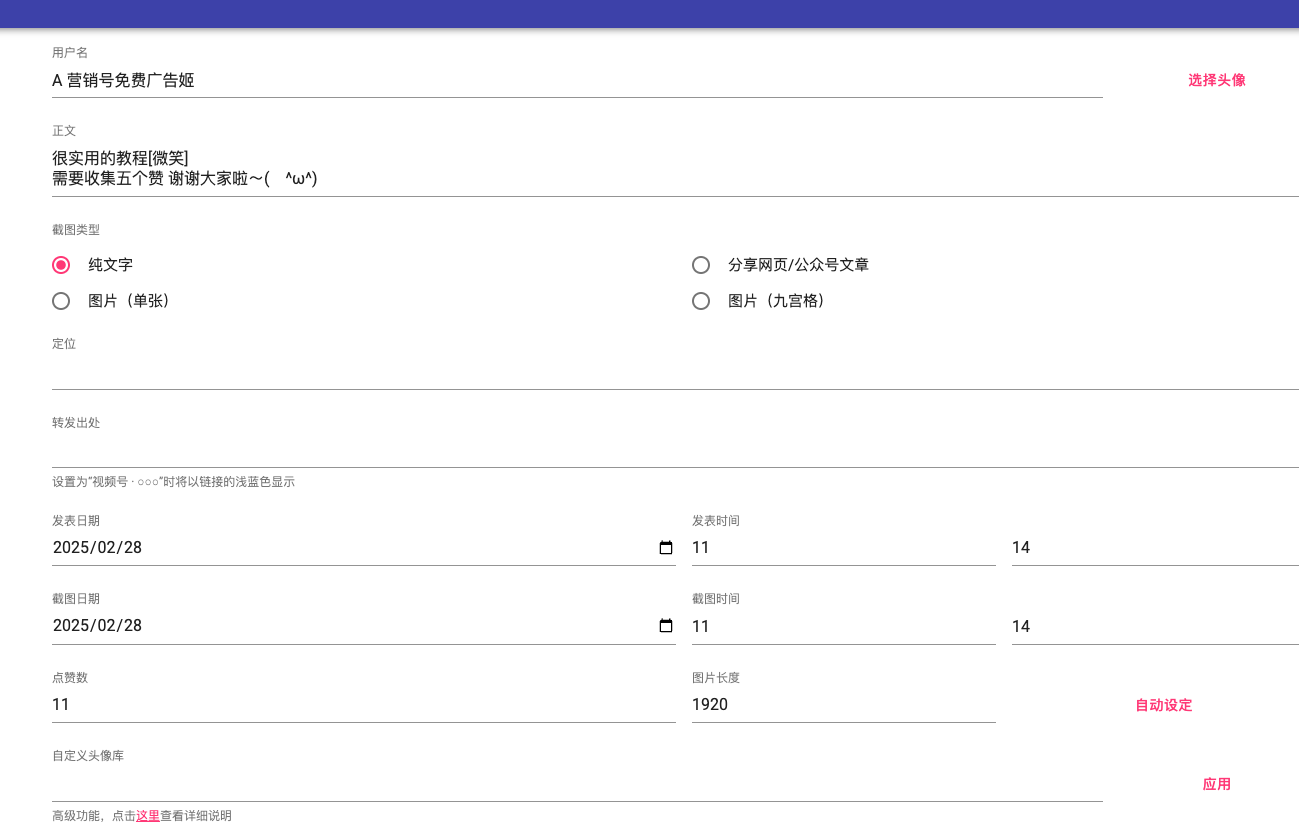Click the 截图时间 hour field
Image resolution: width=1299 pixels, height=834 pixels.
(842, 627)
